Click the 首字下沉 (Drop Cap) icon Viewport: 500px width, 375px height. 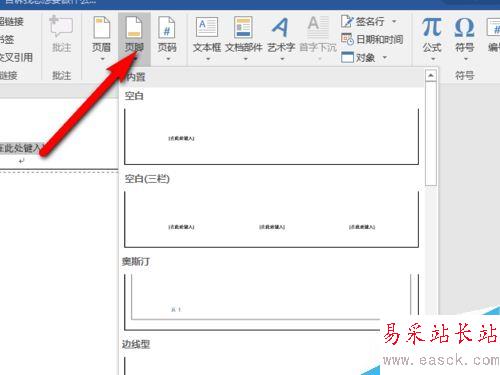318,27
